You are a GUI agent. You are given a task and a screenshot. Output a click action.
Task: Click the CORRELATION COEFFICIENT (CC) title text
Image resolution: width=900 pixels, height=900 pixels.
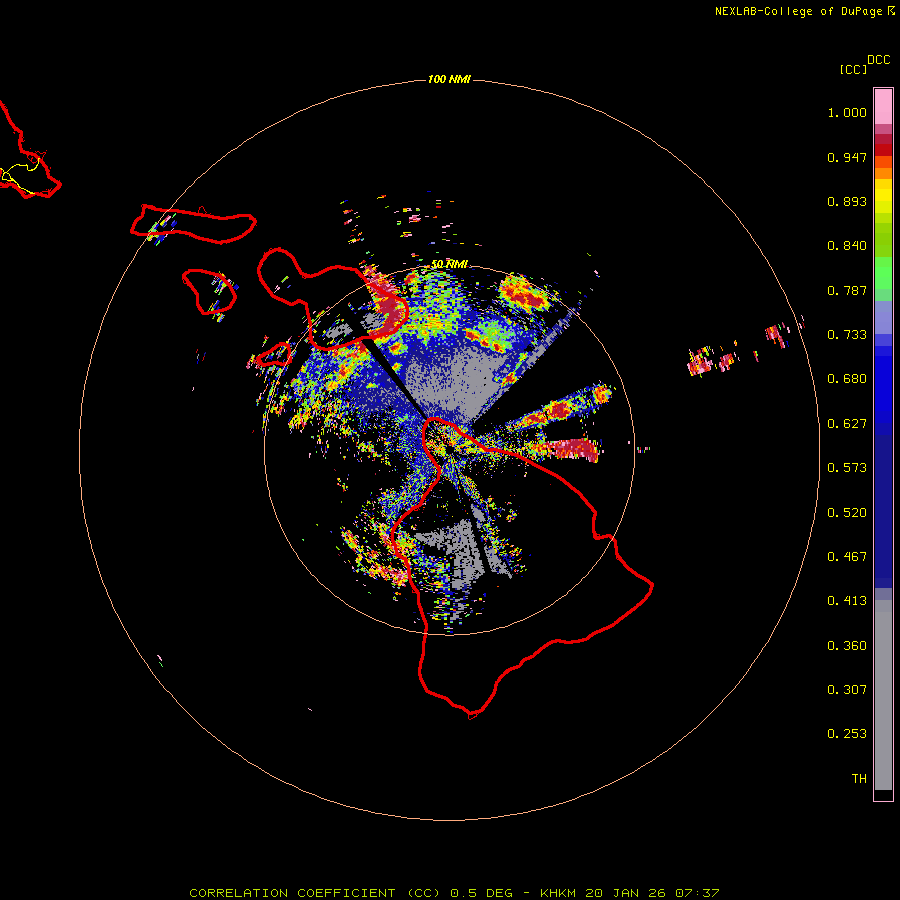315,893
